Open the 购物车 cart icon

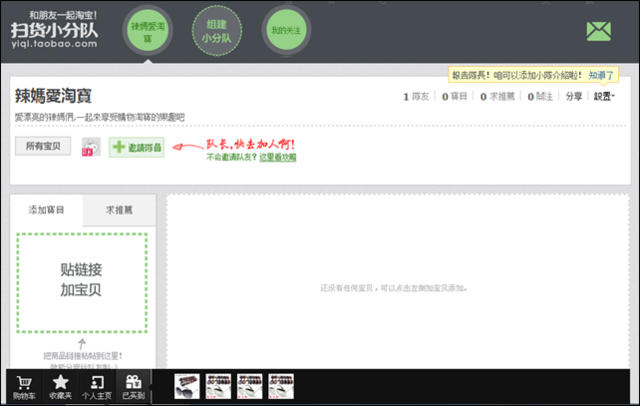(x=24, y=387)
